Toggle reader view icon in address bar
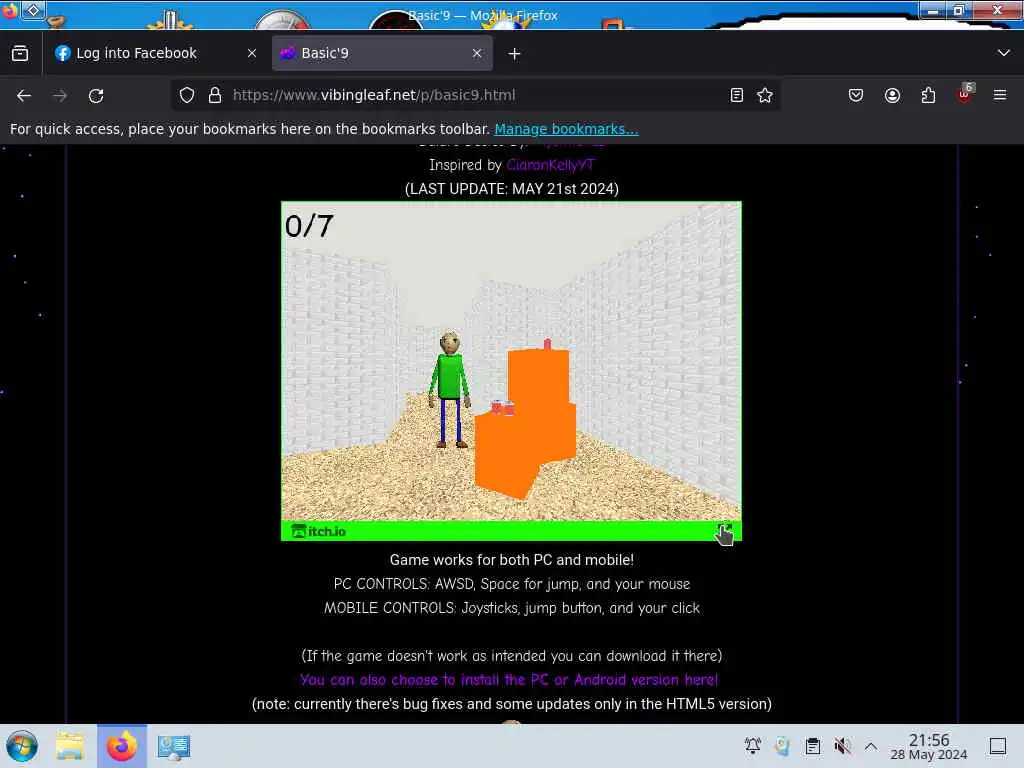The image size is (1024, 768). click(737, 95)
